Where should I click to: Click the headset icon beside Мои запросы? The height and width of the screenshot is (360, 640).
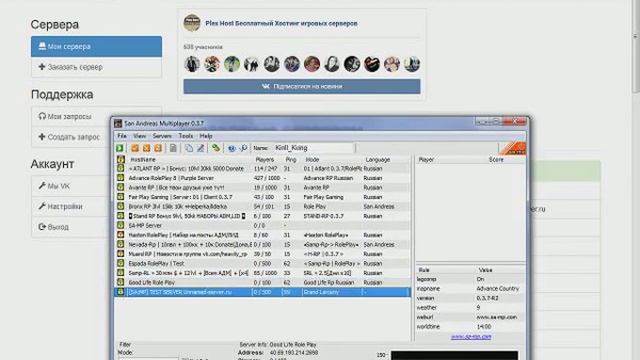pyautogui.click(x=42, y=116)
